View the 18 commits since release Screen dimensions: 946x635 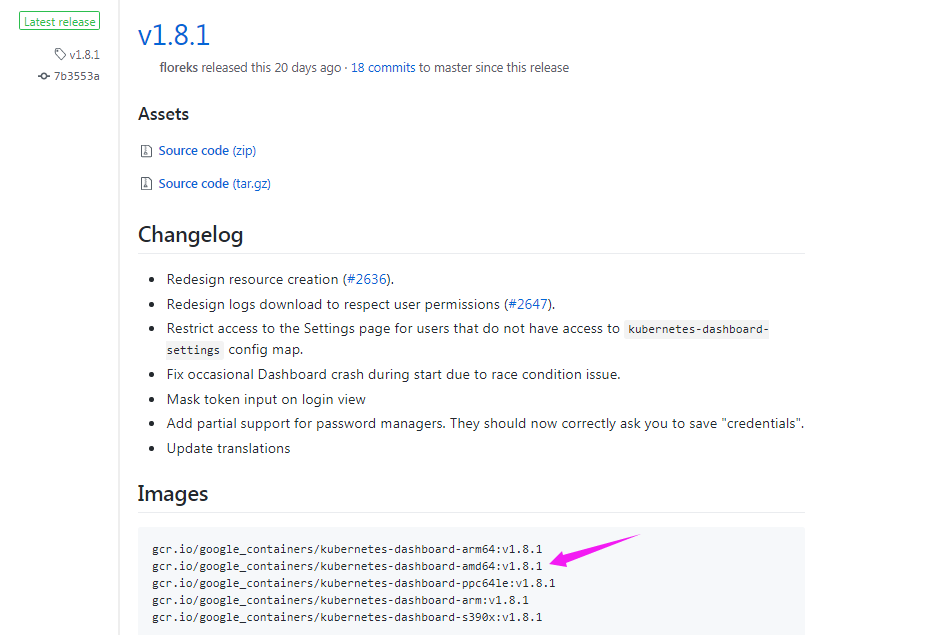pyautogui.click(x=383, y=68)
